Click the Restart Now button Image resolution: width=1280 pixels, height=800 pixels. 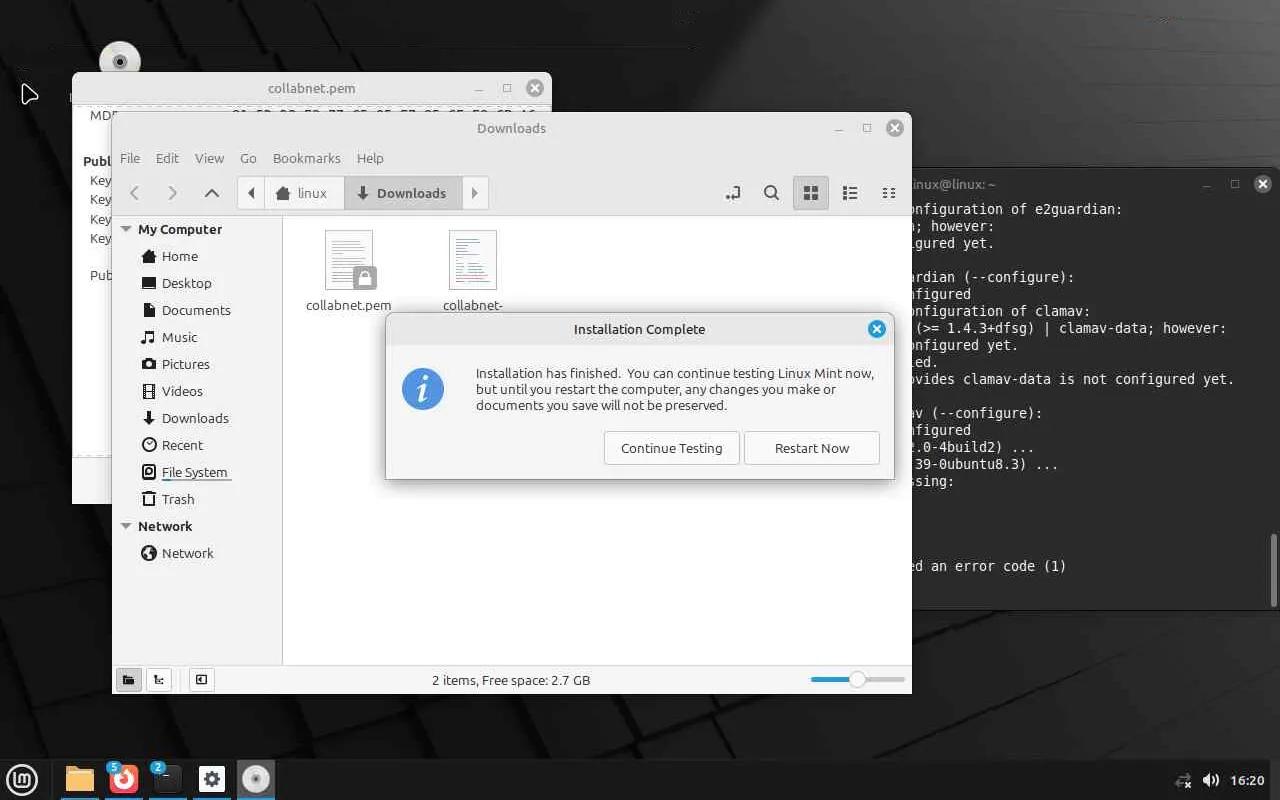coord(812,448)
